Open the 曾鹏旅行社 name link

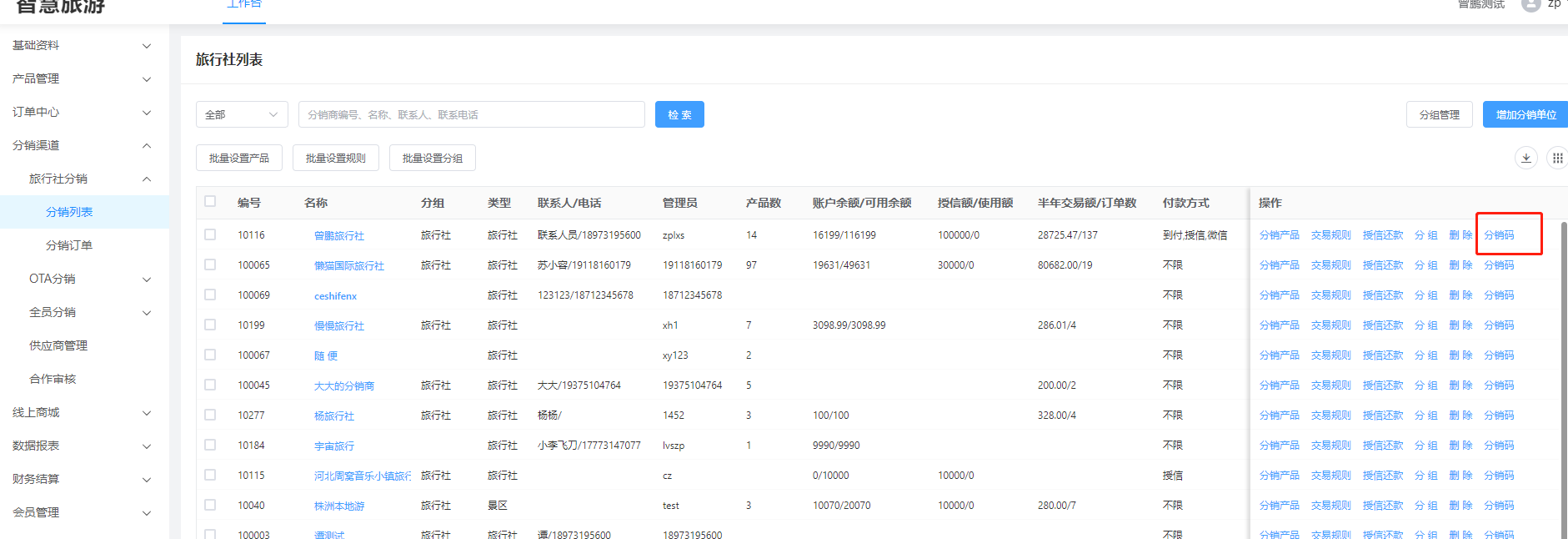[338, 236]
